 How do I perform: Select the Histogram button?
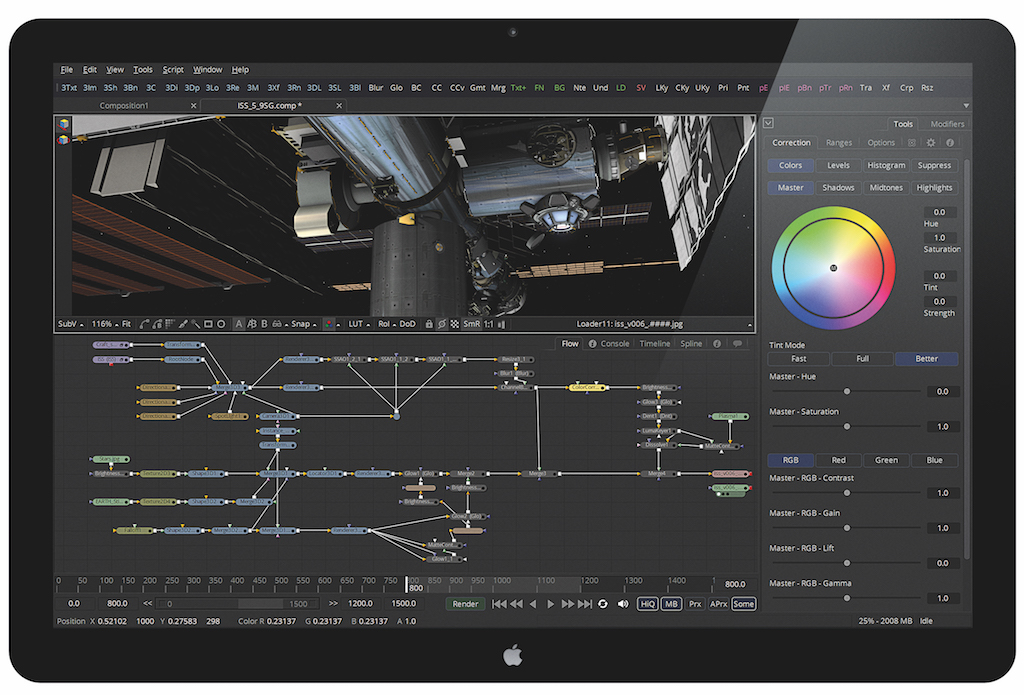pyautogui.click(x=886, y=165)
